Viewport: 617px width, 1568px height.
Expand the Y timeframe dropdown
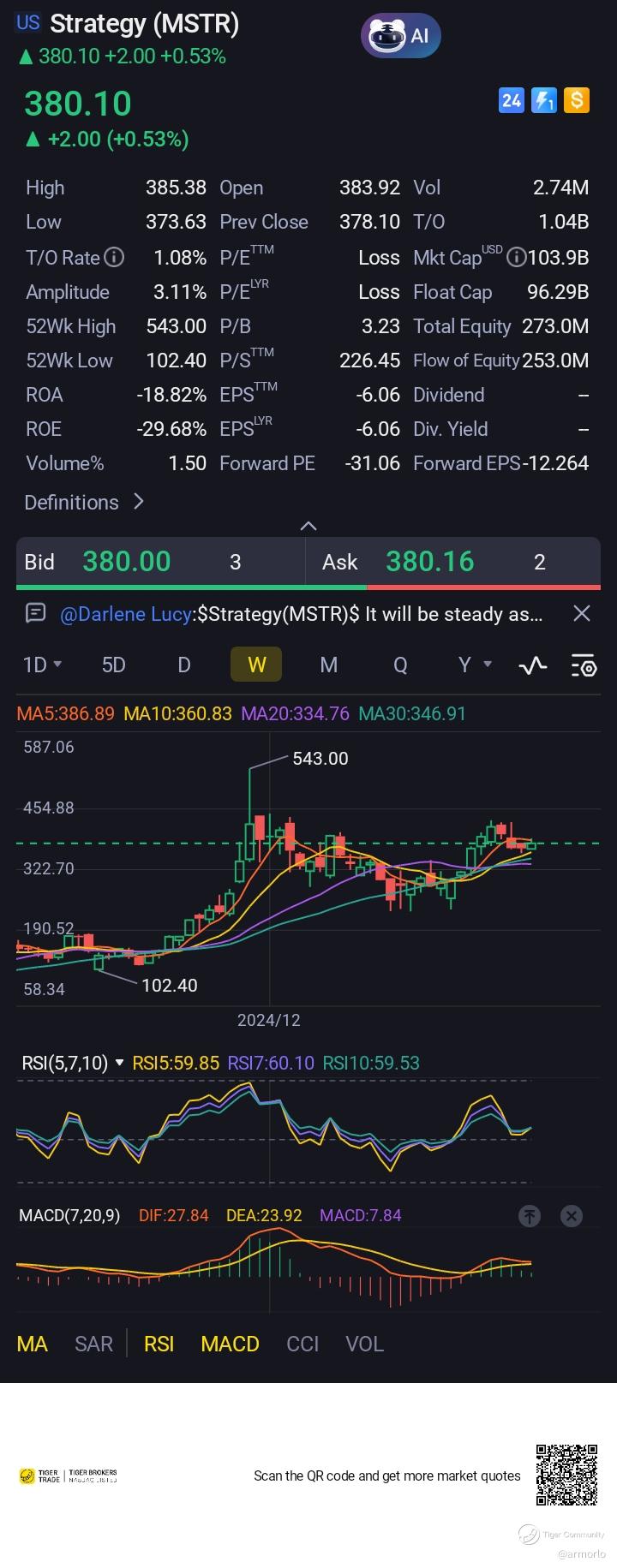pyautogui.click(x=475, y=665)
